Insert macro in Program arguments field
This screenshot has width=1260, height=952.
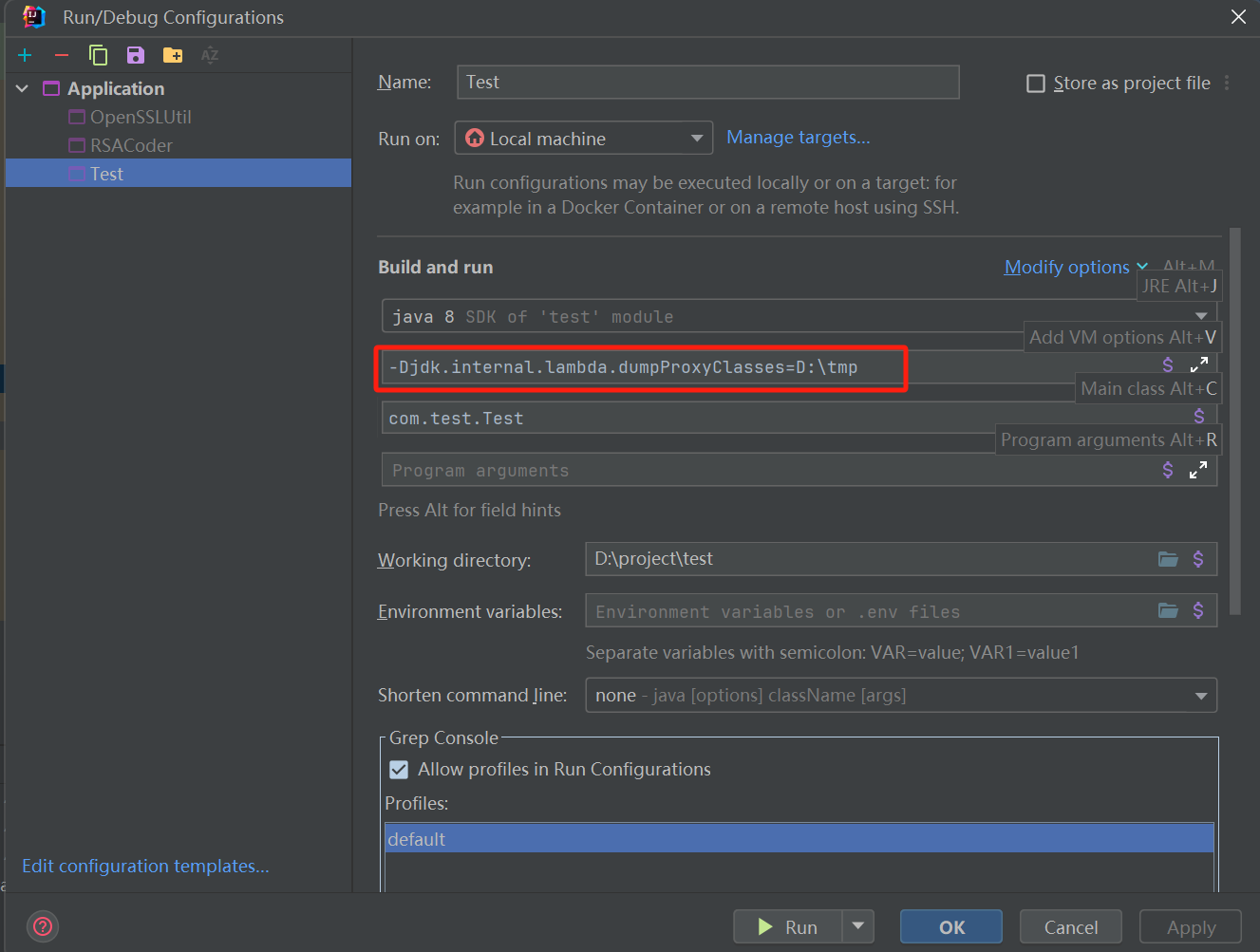click(1168, 470)
